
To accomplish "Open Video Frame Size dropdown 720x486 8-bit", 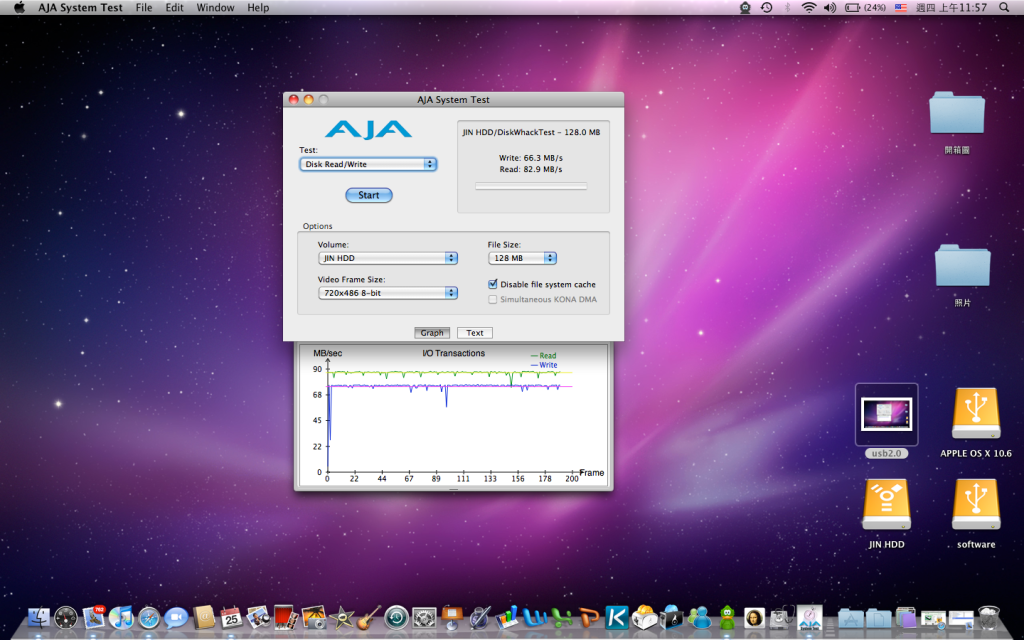I will point(387,293).
